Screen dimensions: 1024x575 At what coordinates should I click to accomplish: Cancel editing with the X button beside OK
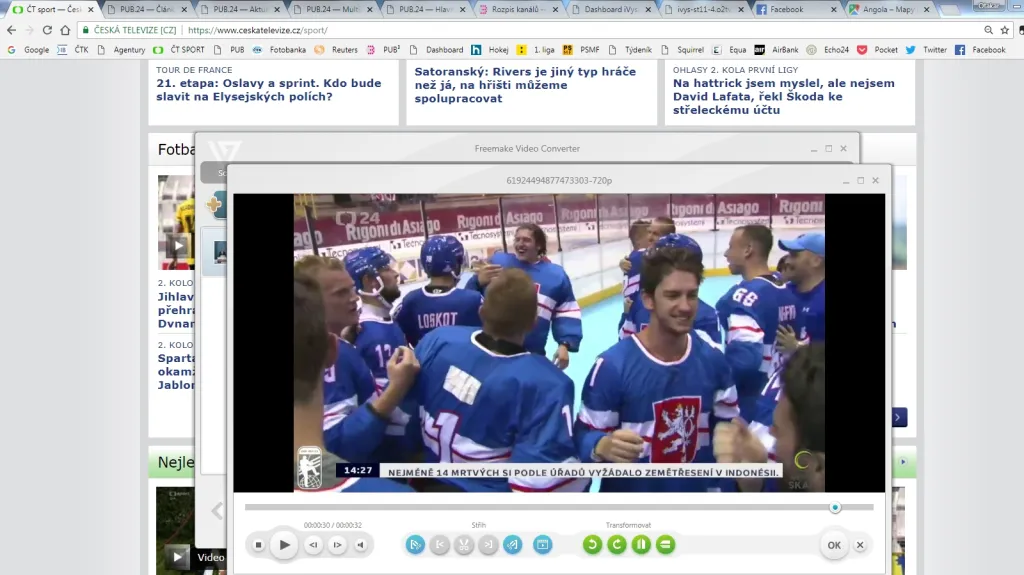click(860, 545)
